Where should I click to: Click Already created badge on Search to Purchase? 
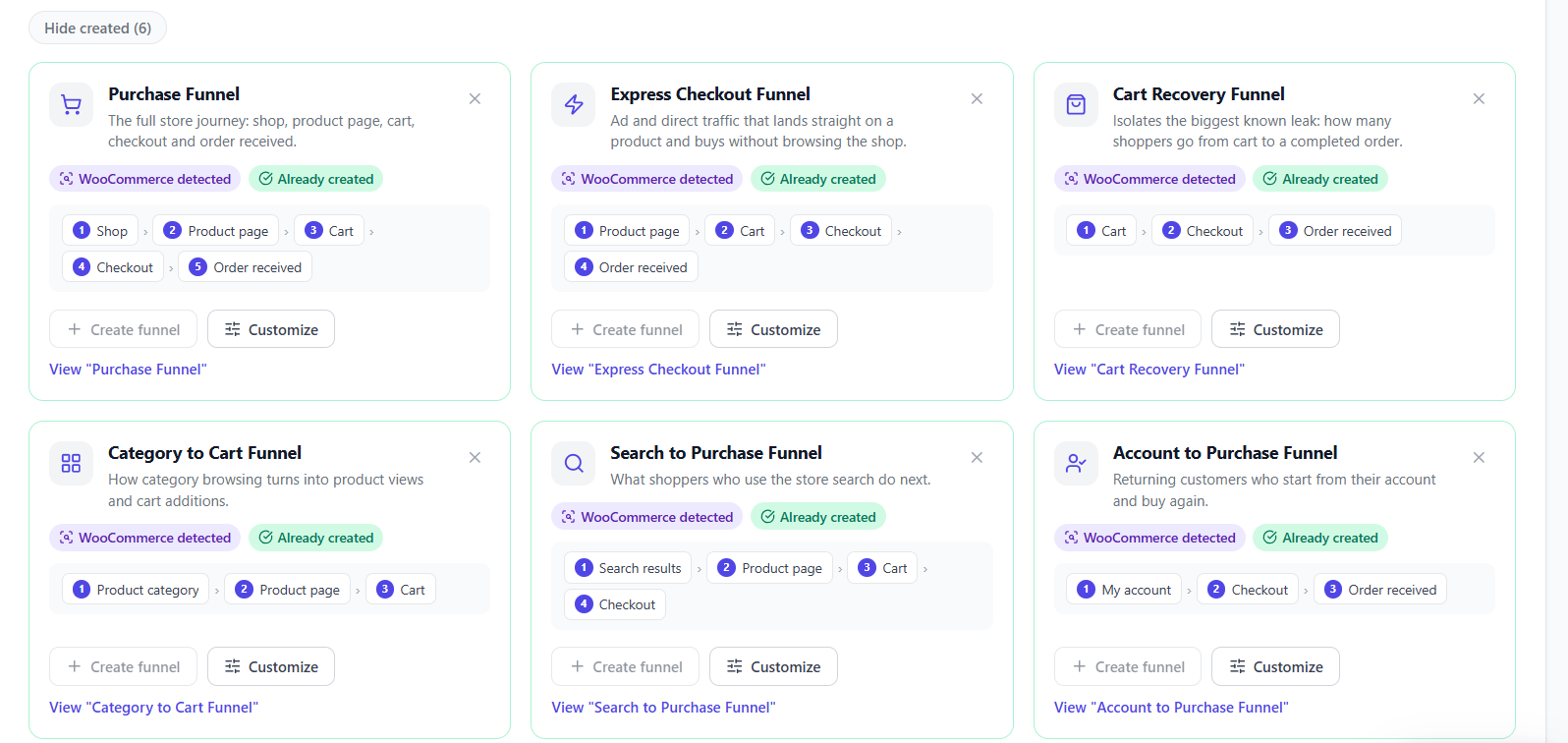tap(817, 517)
